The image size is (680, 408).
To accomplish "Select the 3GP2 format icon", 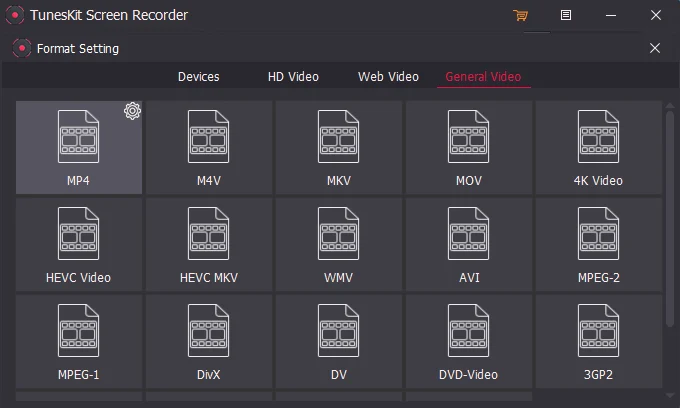I will click(x=598, y=331).
